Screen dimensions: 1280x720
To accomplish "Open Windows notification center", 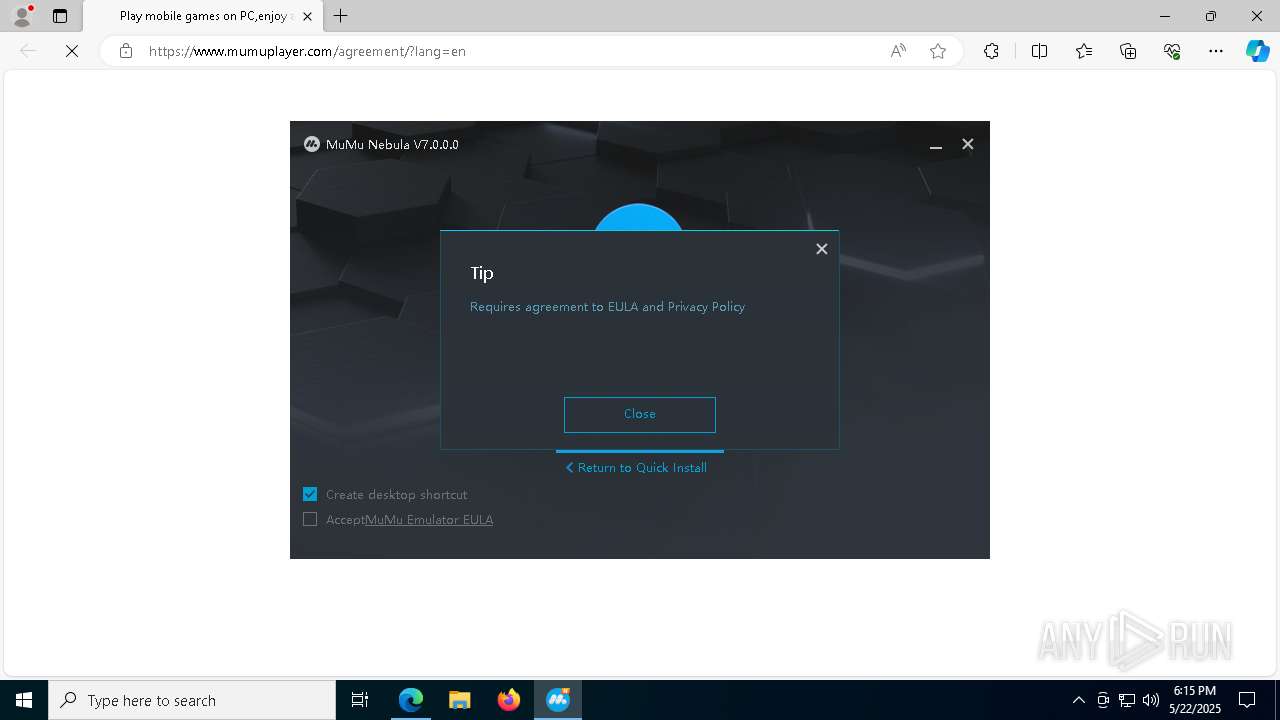I will click(x=1247, y=700).
